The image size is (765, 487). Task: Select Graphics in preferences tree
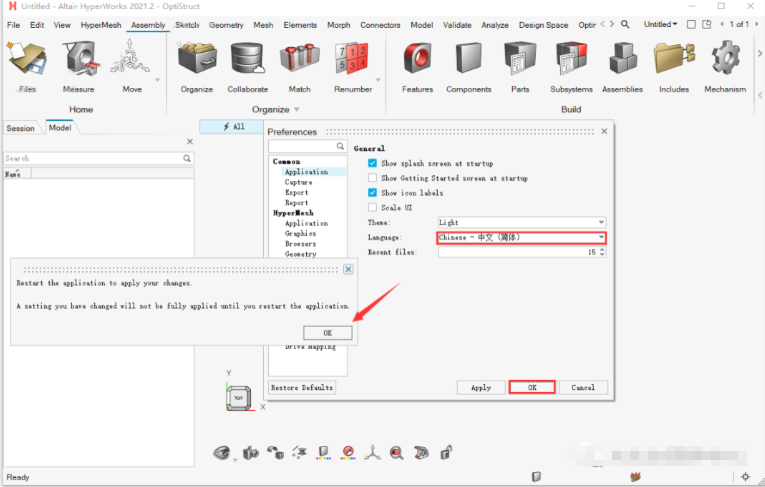(300, 233)
